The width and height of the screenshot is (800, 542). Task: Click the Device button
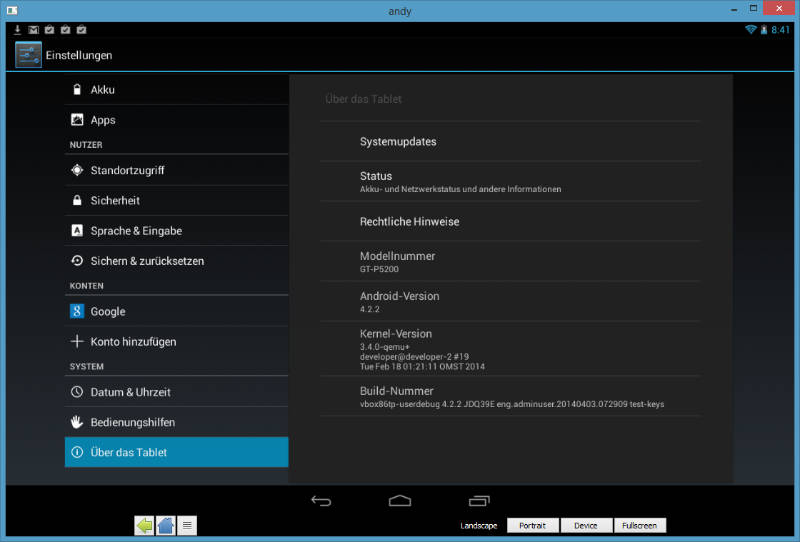click(x=585, y=525)
